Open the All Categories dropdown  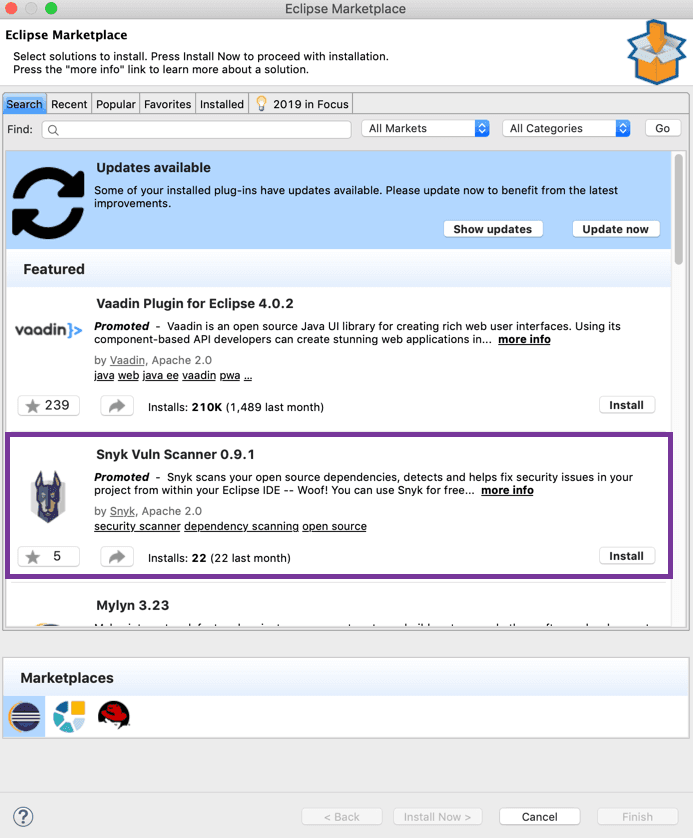[x=566, y=128]
